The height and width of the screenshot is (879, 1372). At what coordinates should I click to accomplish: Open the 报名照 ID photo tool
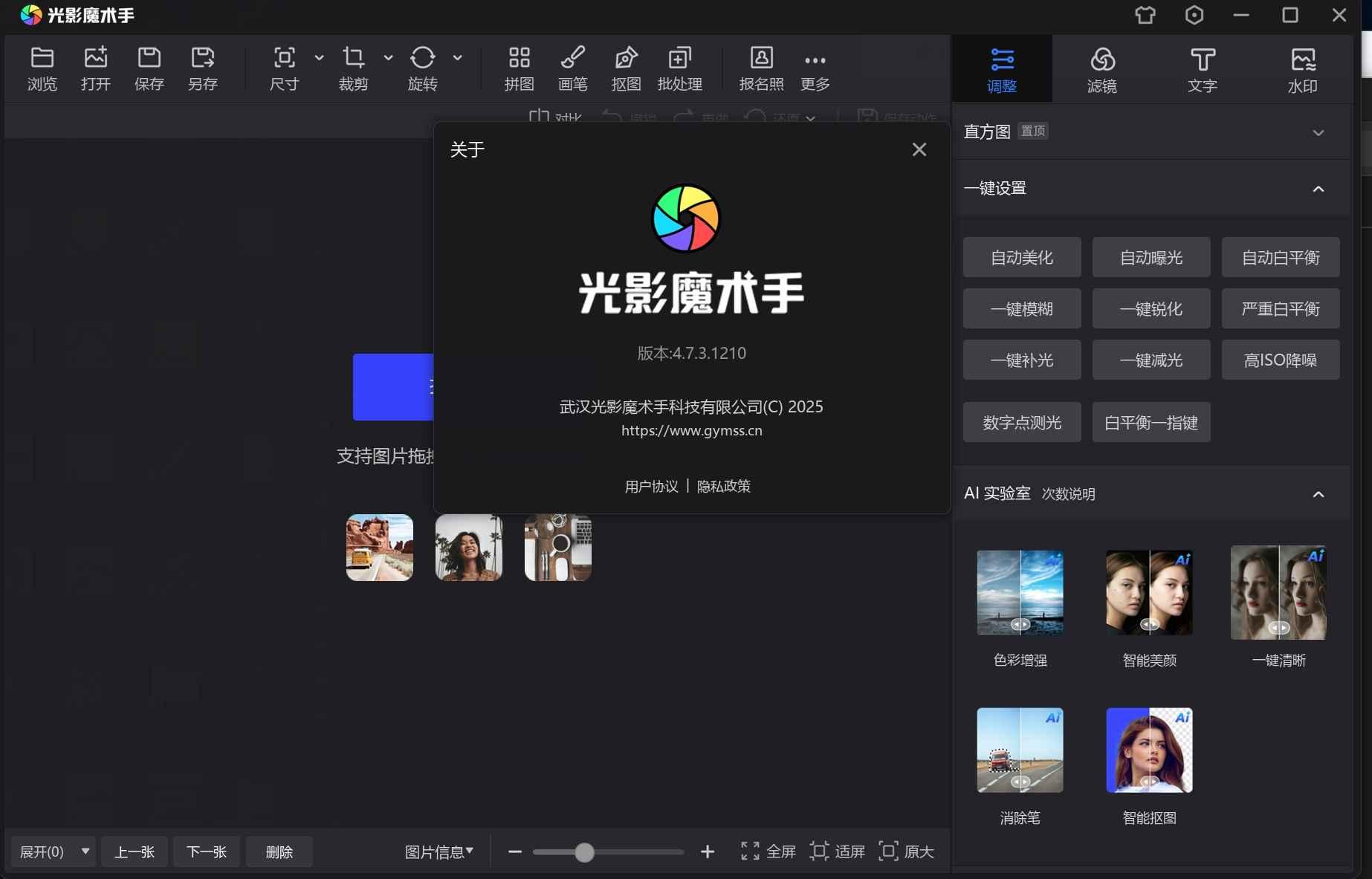pos(761,68)
